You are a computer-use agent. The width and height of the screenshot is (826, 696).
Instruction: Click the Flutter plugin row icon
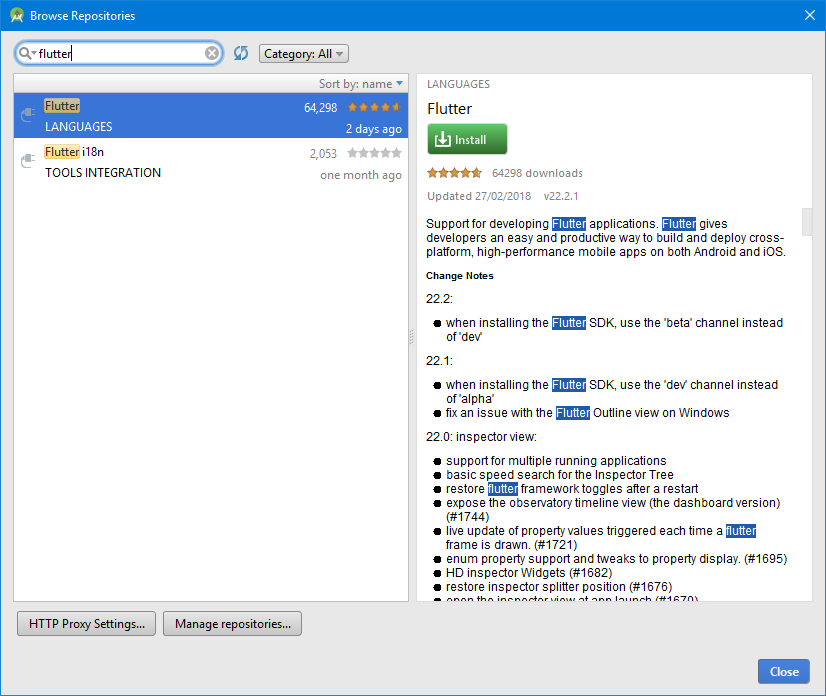pos(28,115)
